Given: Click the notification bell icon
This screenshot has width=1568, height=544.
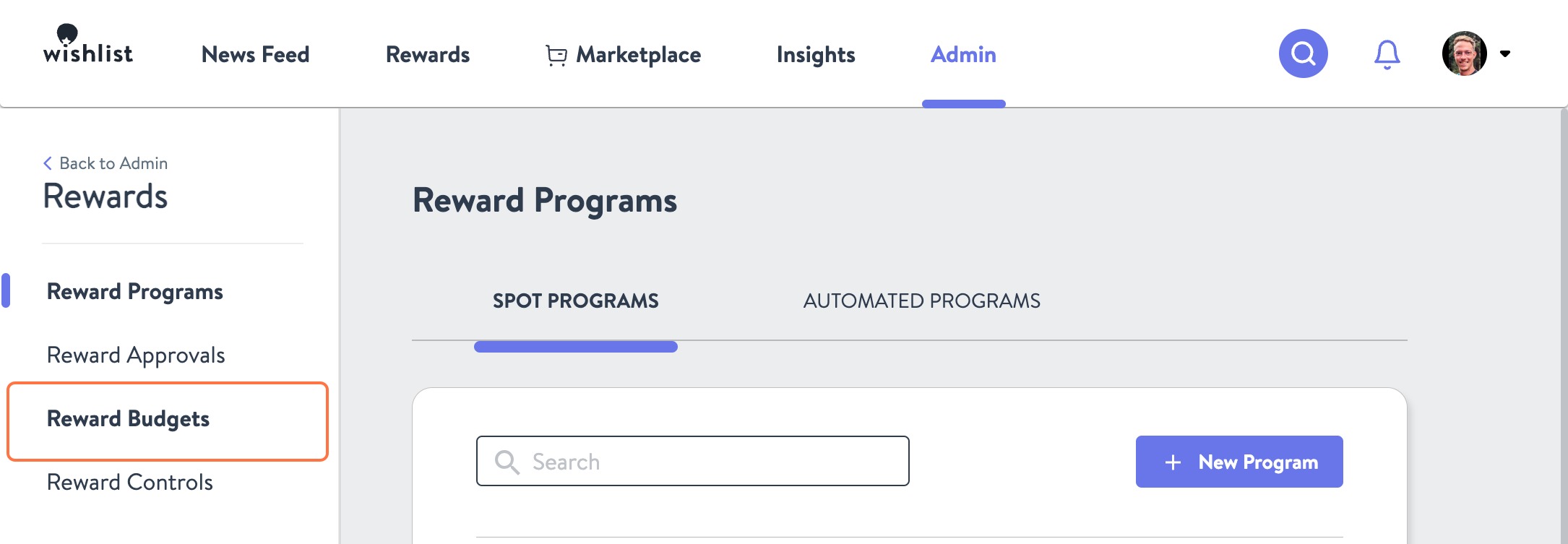Looking at the screenshot, I should tap(1387, 53).
